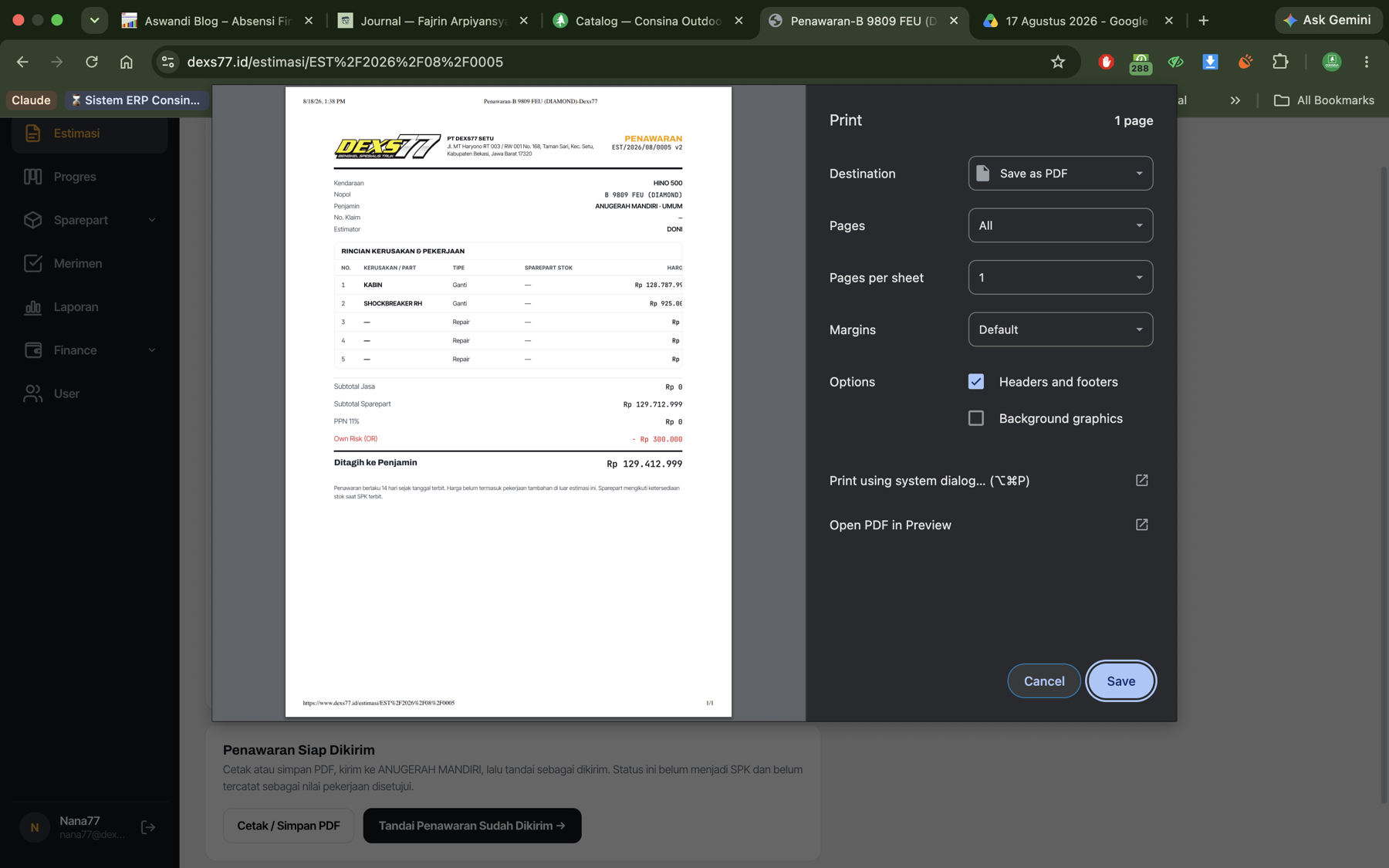
Task: Click the Estimasi sidebar icon
Action: pos(32,133)
